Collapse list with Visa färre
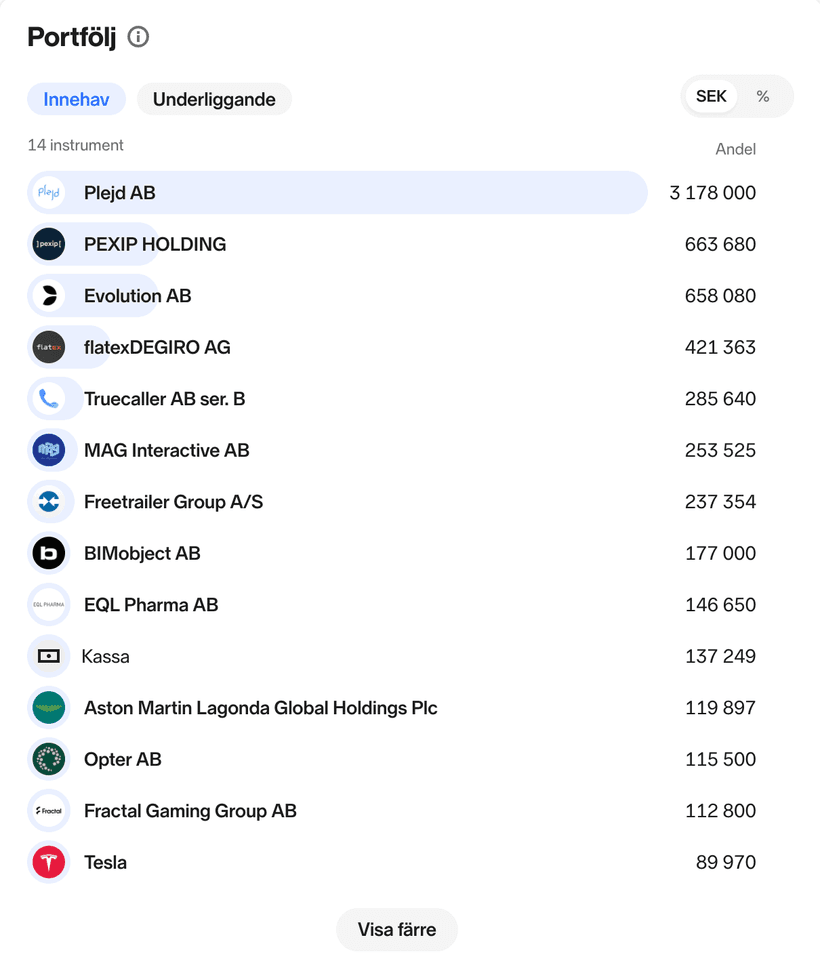The height and width of the screenshot is (965, 820). coord(397,930)
